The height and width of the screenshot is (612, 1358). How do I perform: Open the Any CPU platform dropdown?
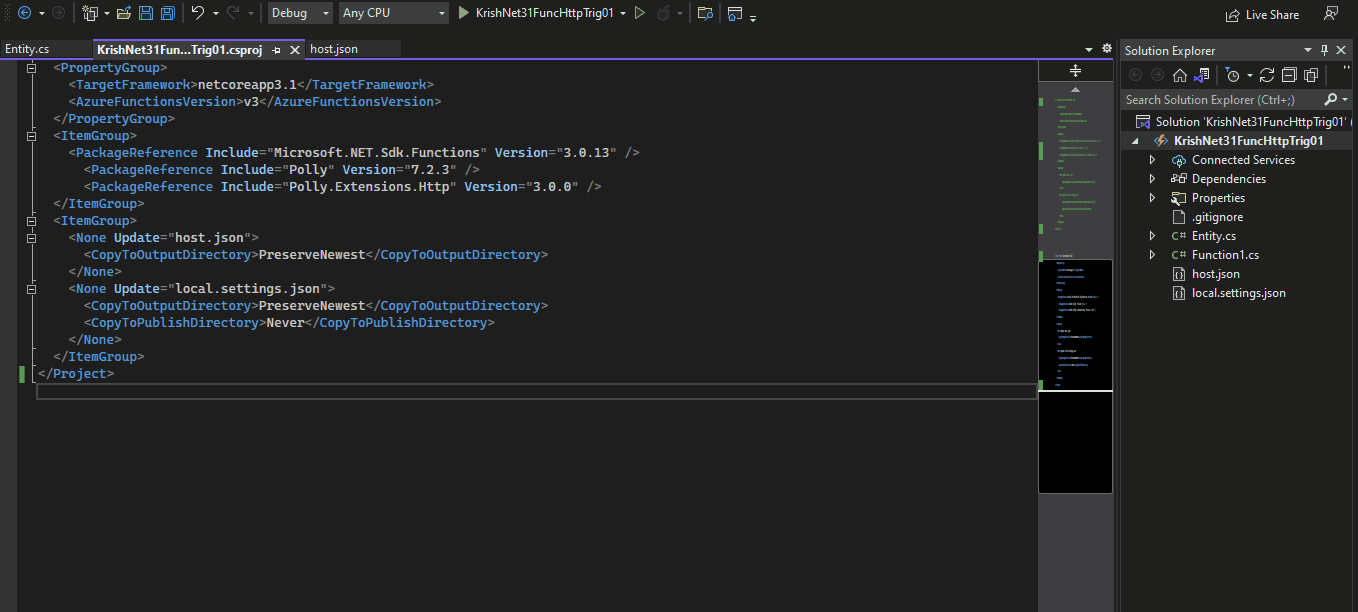point(393,13)
